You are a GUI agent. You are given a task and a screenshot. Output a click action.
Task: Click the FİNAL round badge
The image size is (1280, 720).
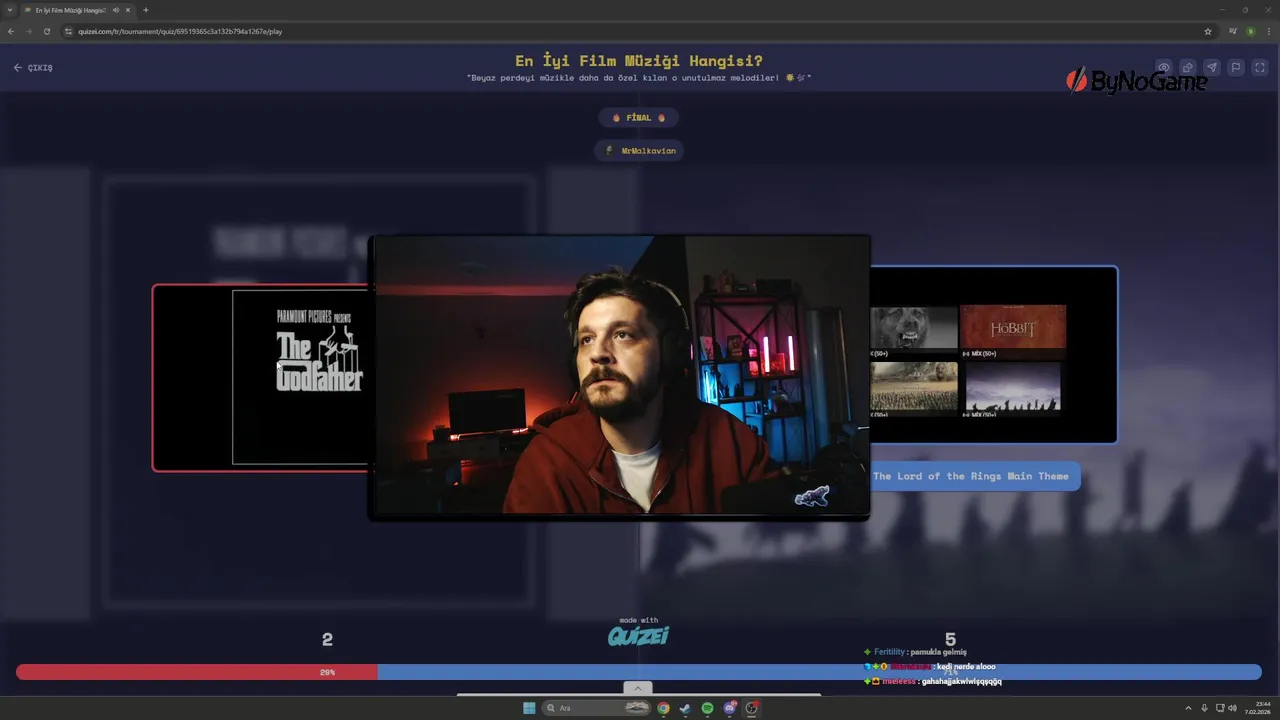coord(639,118)
